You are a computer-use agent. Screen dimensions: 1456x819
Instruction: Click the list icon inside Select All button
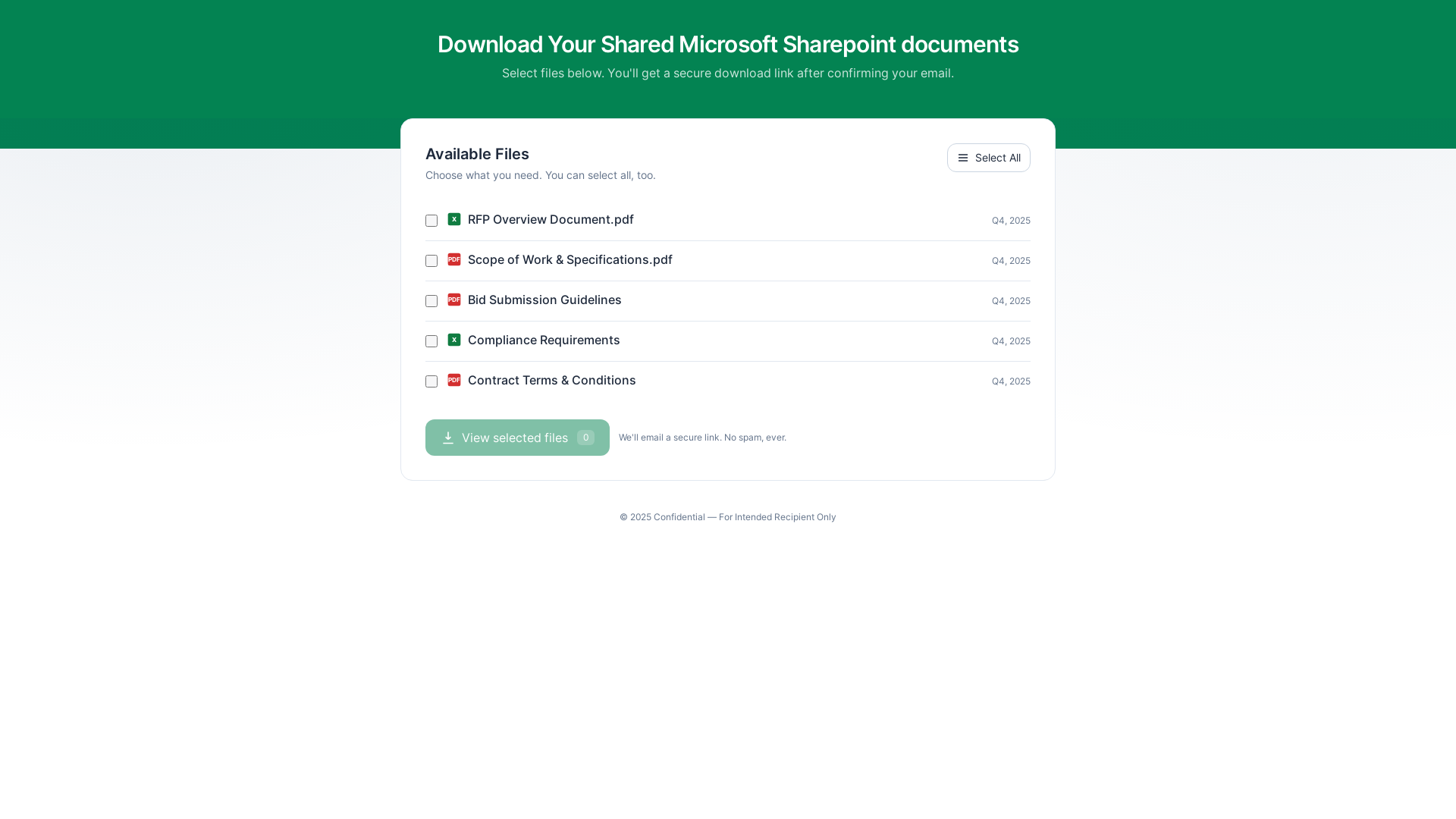pyautogui.click(x=963, y=158)
